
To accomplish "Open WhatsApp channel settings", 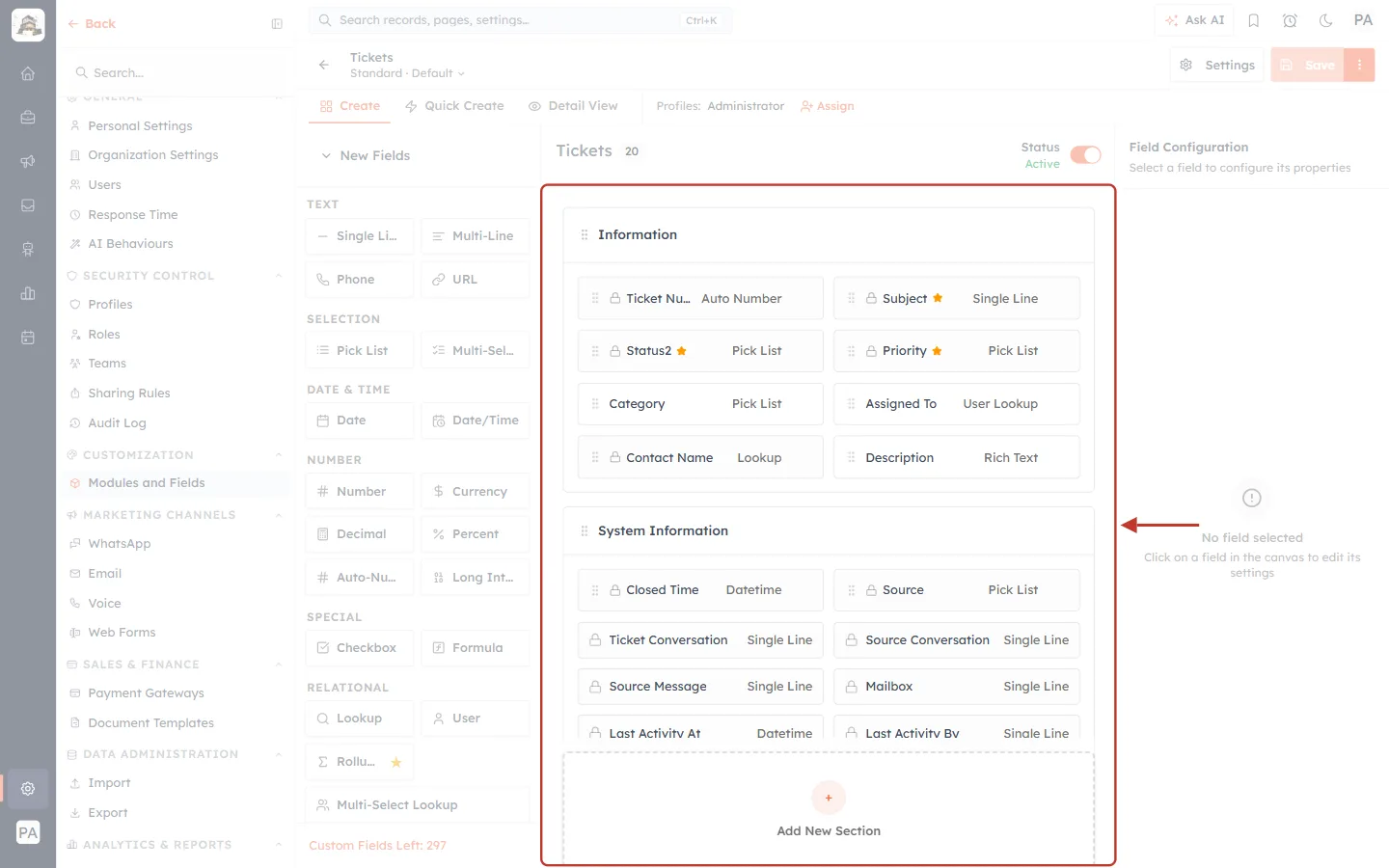I will pyautogui.click(x=119, y=544).
